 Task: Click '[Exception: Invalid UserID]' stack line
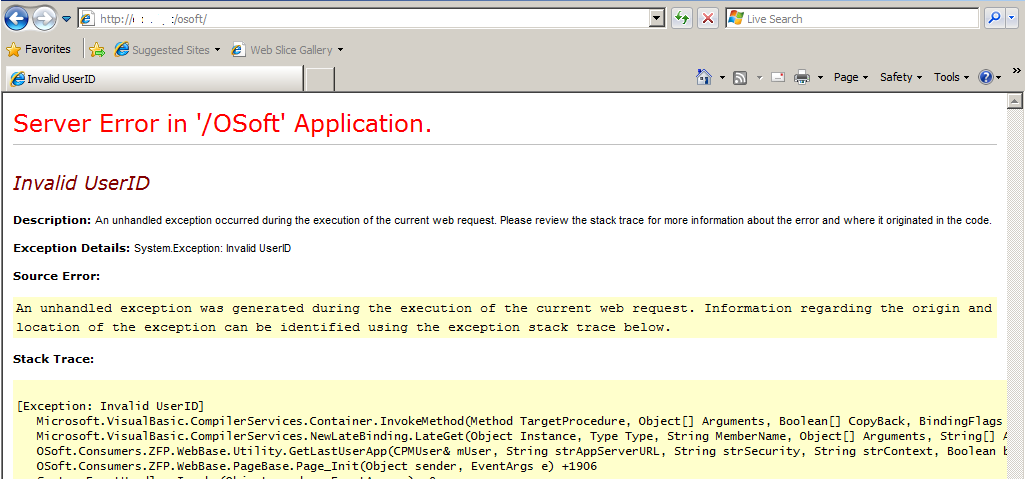[110, 406]
